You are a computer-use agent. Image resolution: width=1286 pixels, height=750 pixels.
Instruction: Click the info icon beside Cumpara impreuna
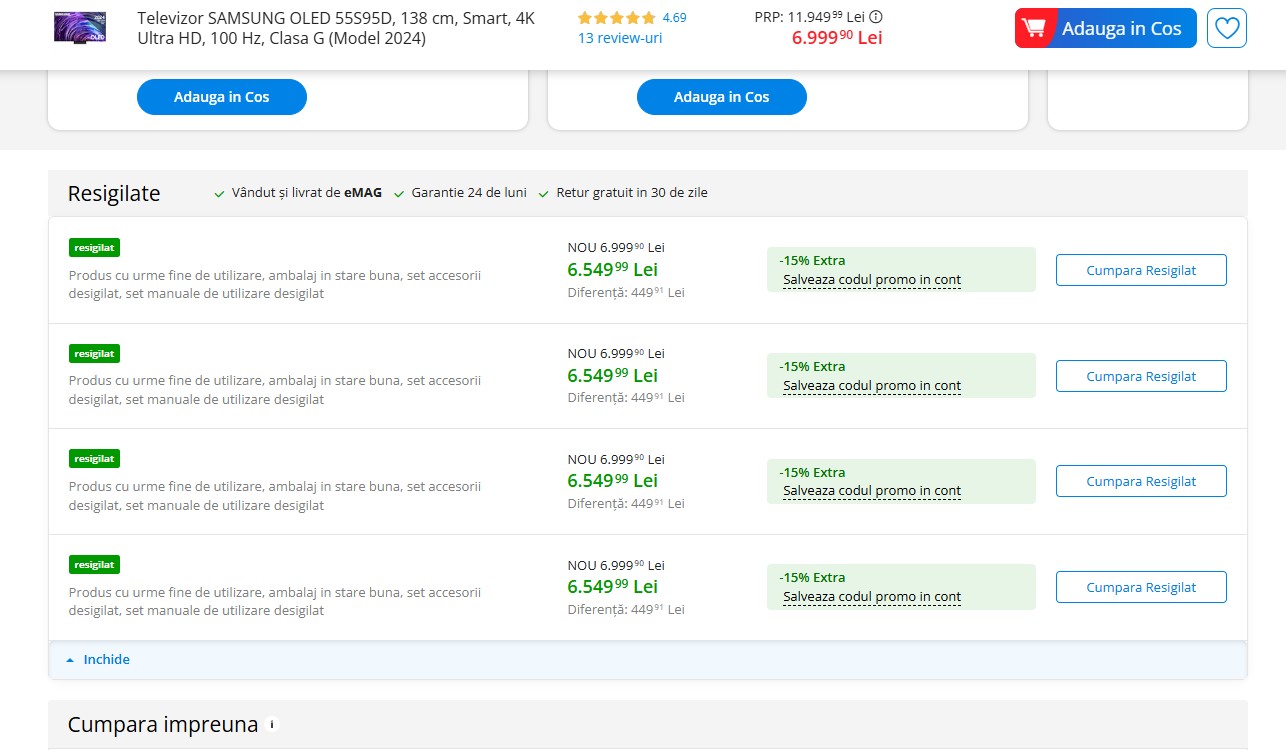271,724
